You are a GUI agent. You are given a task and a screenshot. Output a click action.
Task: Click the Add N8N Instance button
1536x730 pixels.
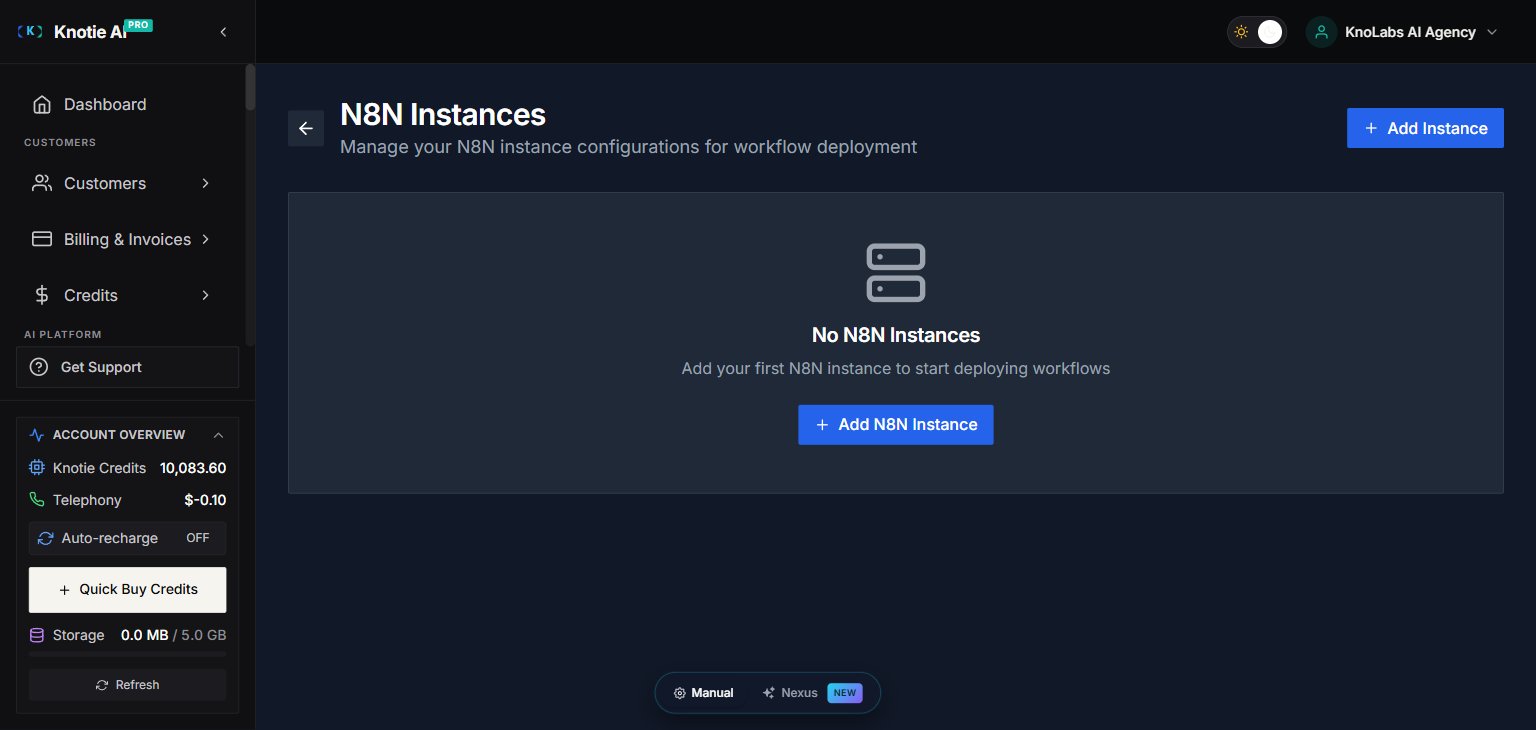coord(895,425)
